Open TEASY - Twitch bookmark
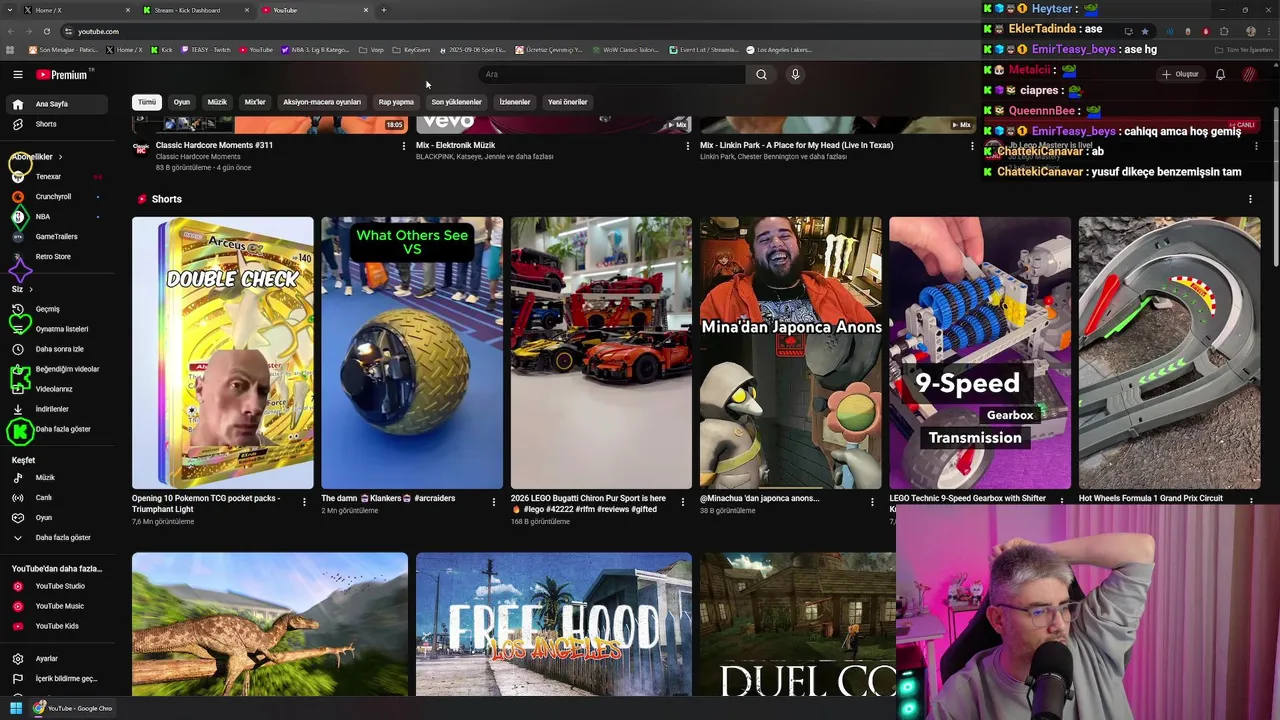 pyautogui.click(x=205, y=50)
